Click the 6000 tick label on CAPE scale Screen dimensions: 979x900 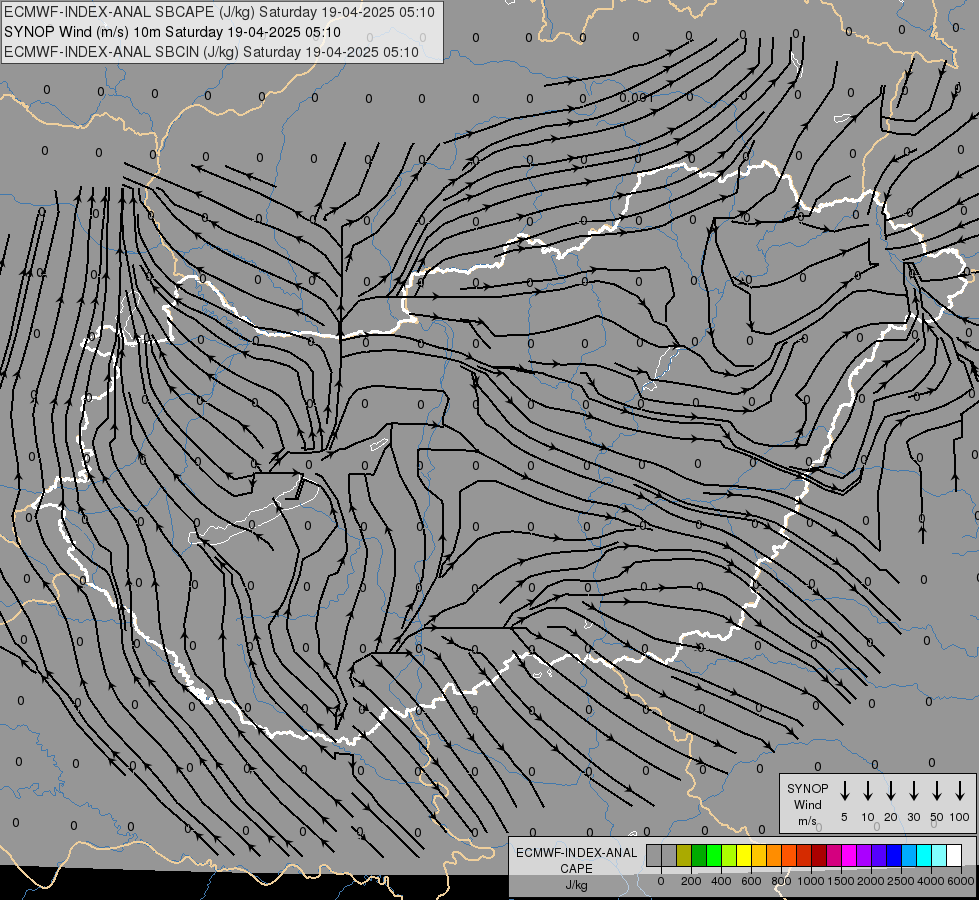[x=961, y=881]
